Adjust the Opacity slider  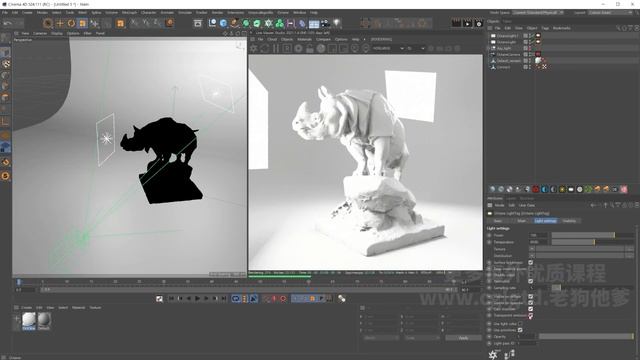pyautogui.click(x=586, y=336)
